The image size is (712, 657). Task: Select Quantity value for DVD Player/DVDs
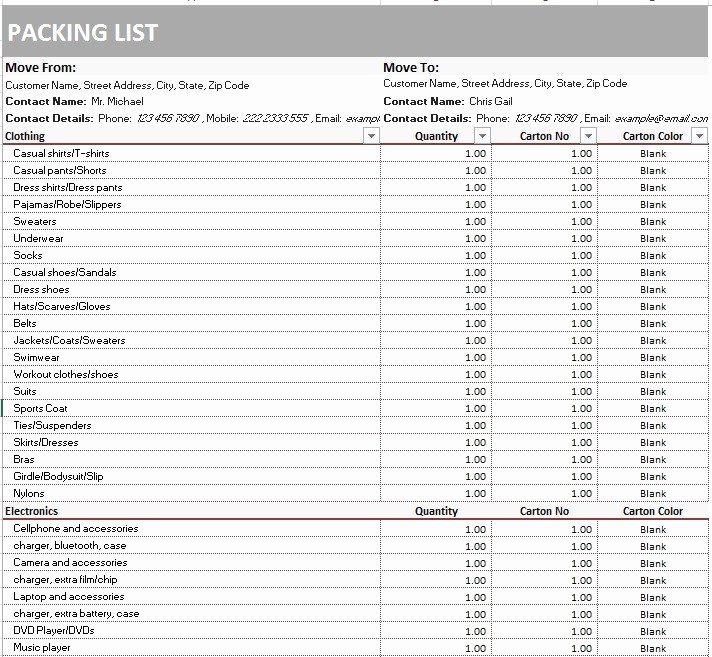tap(436, 631)
